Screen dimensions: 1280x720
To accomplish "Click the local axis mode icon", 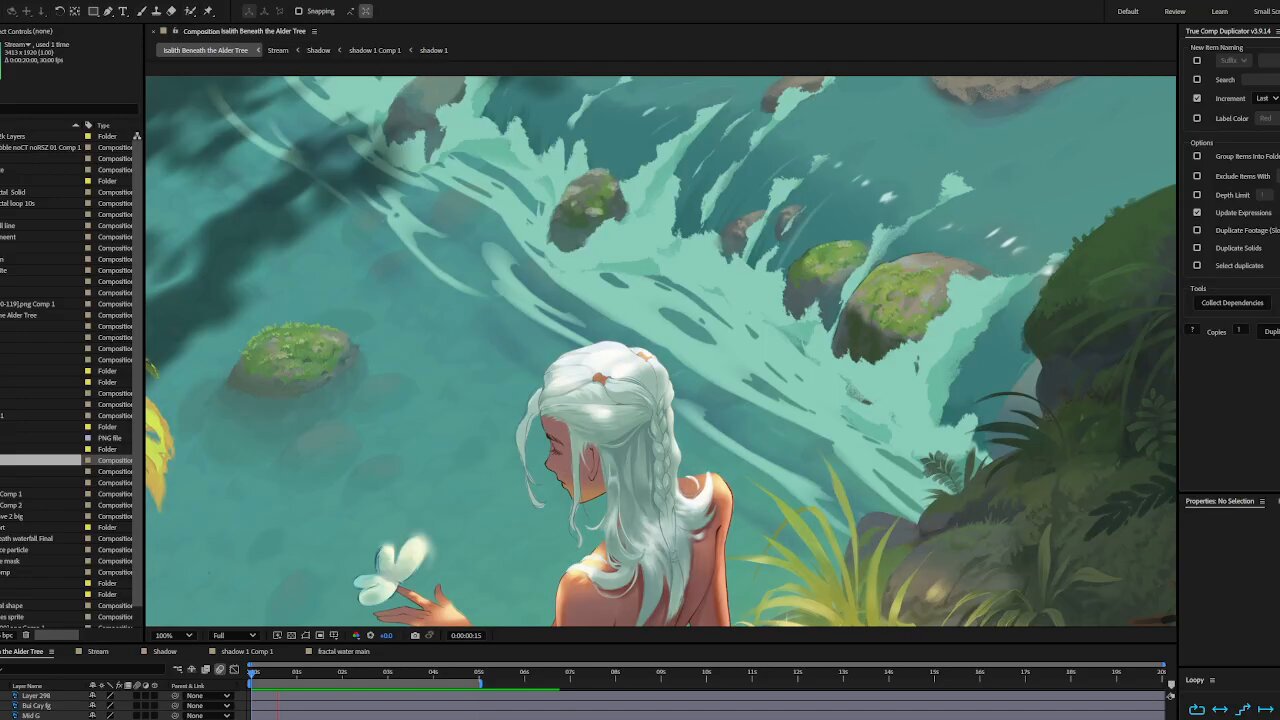I will point(248,11).
